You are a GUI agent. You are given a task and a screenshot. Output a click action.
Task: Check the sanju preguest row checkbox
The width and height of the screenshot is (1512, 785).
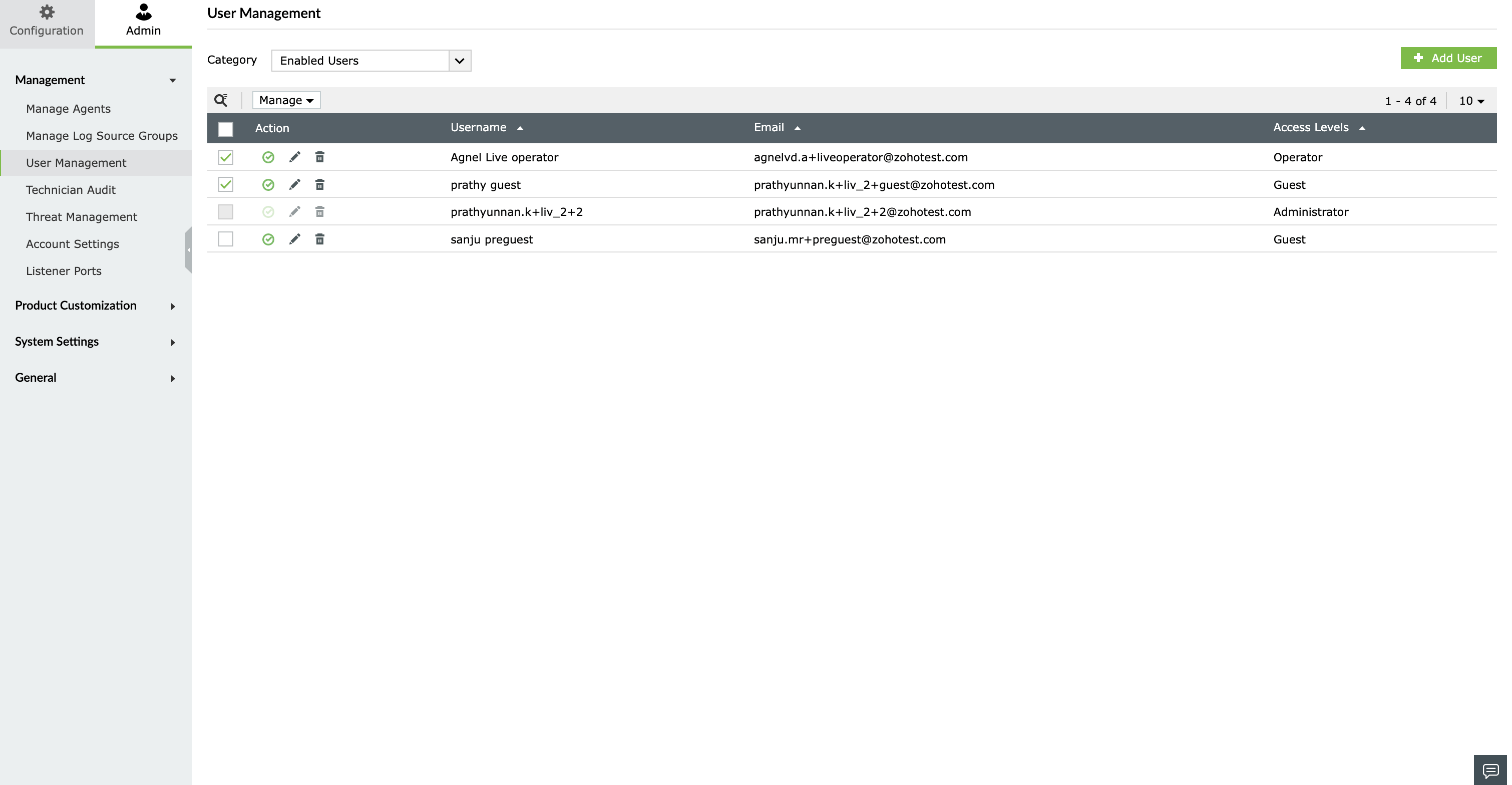pos(225,239)
